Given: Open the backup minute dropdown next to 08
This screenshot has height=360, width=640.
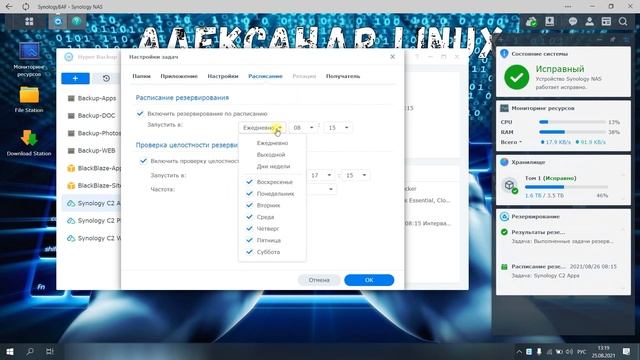Looking at the screenshot, I should click(338, 128).
